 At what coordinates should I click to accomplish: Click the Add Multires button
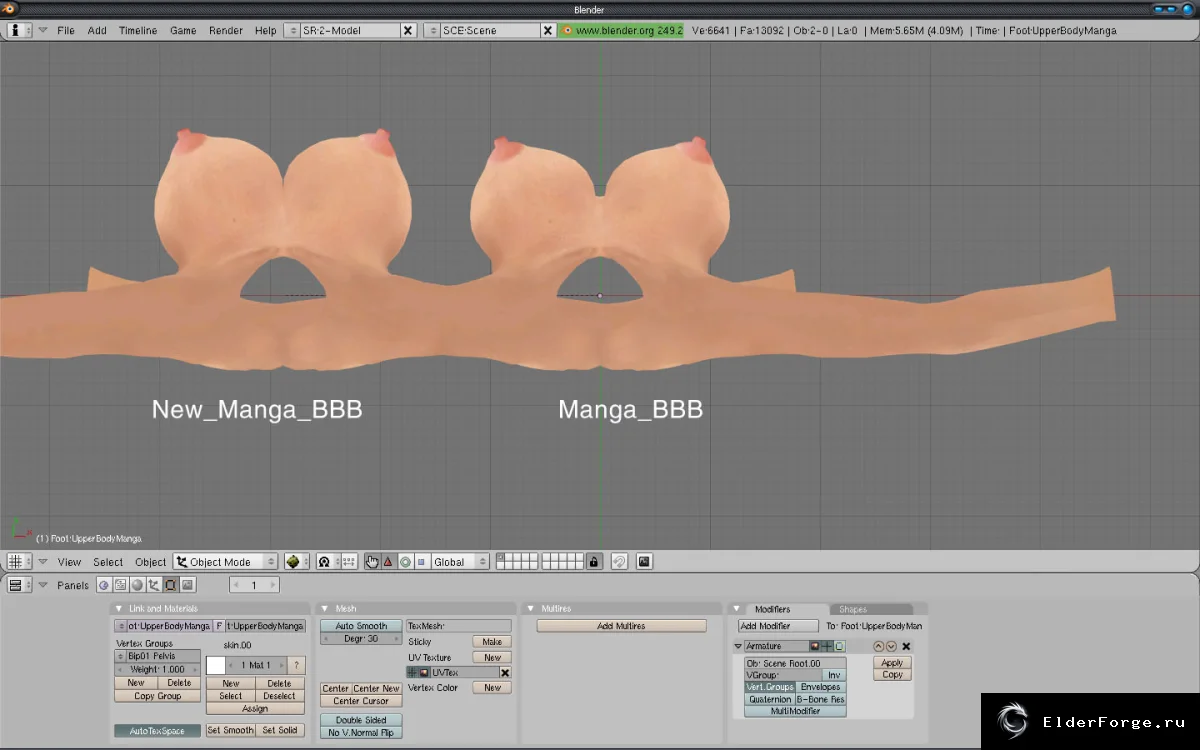pyautogui.click(x=621, y=626)
